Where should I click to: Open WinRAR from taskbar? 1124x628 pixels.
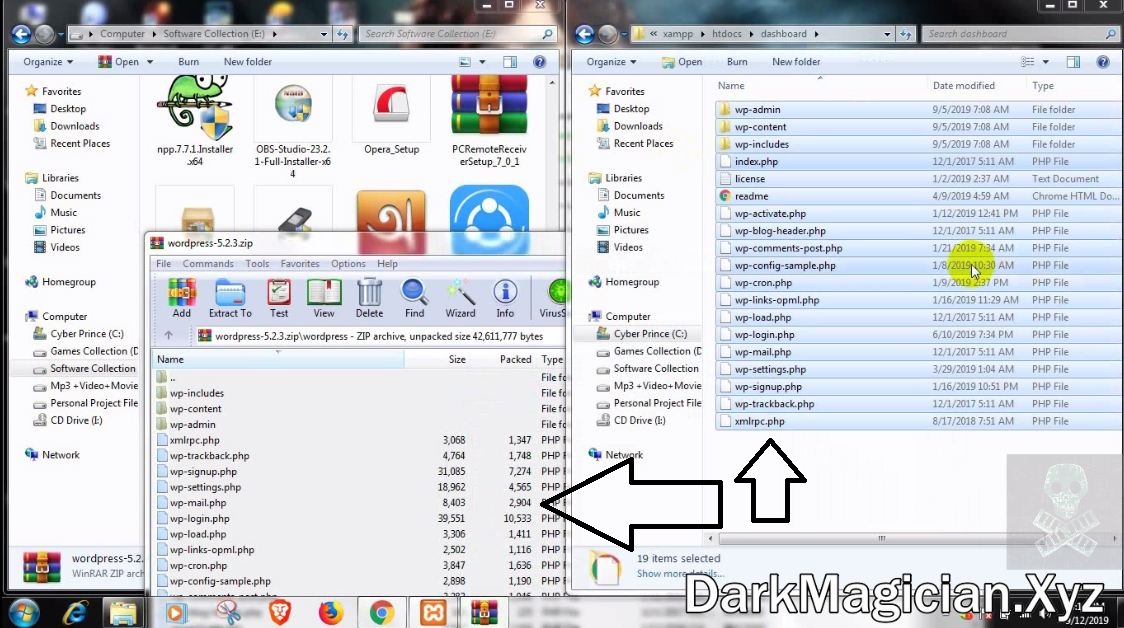[484, 613]
